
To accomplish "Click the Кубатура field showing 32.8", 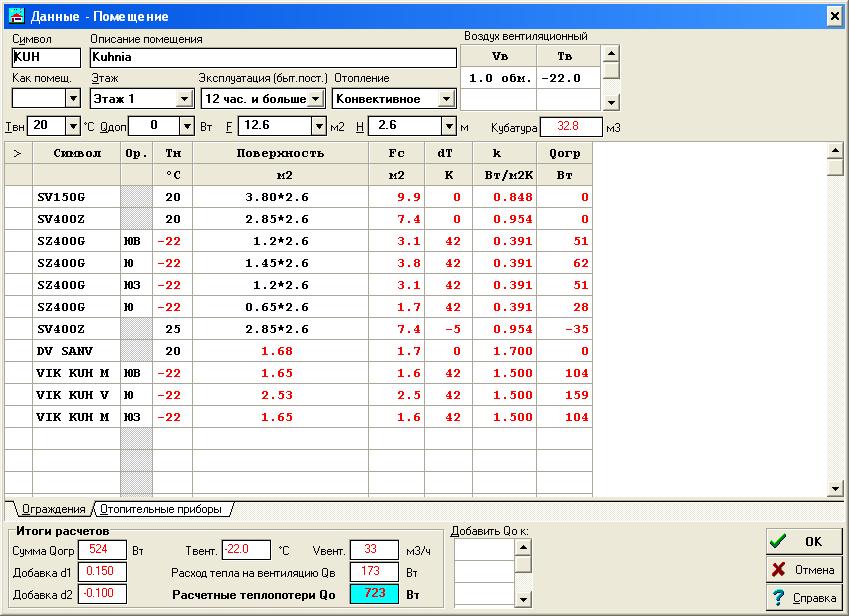I will click(x=571, y=127).
